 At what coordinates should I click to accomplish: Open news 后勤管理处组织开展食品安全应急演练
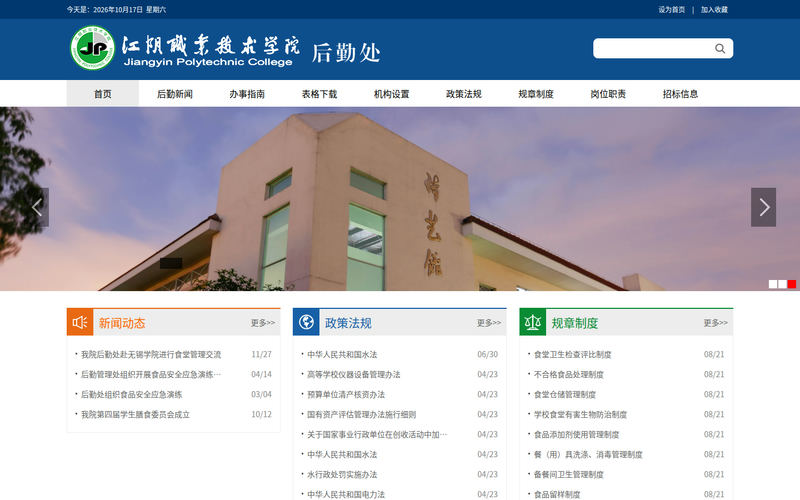click(x=151, y=374)
